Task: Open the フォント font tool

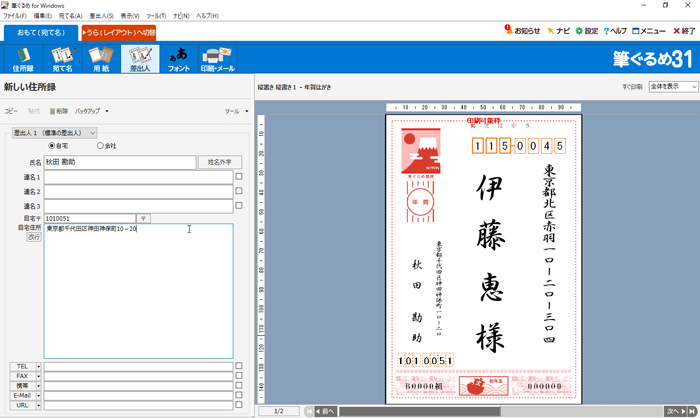Action: pos(178,59)
